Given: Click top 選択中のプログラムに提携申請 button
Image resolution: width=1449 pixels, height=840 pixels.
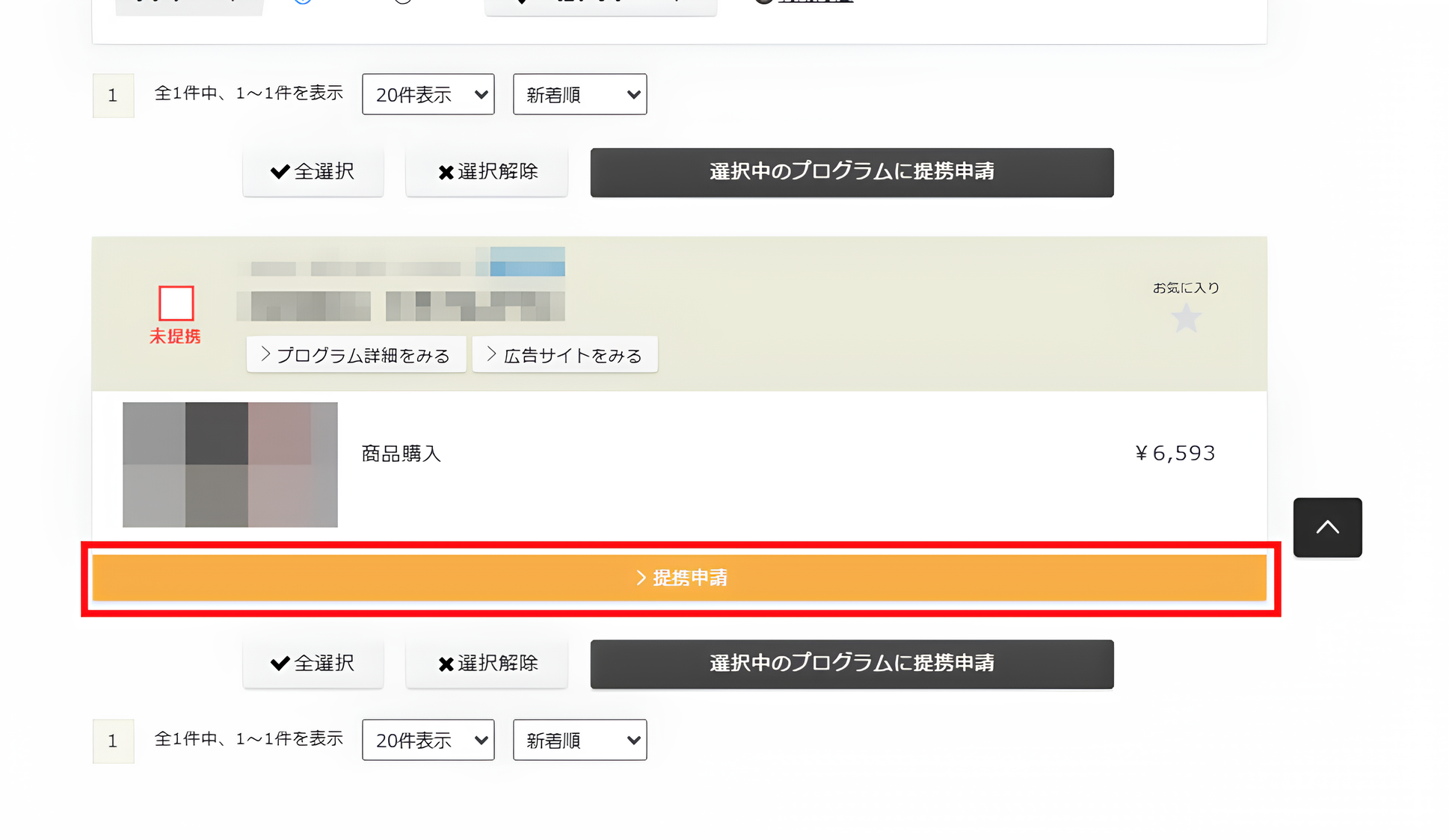Looking at the screenshot, I should click(852, 172).
